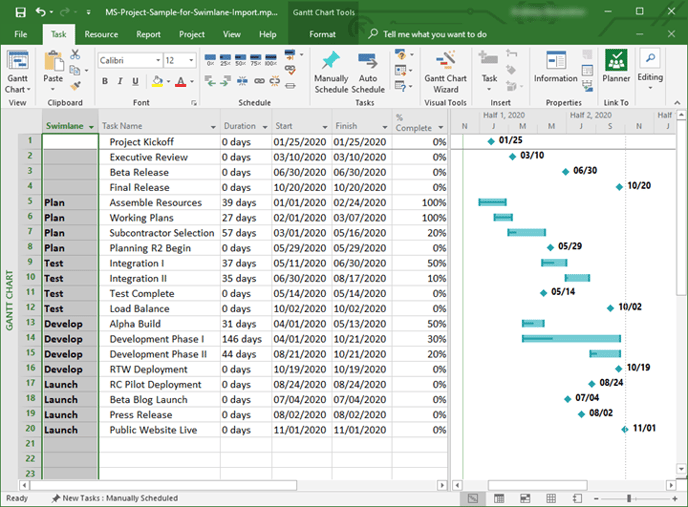Click the Respect Links icon
Screen dimensions: 688x507
pyautogui.click(x=290, y=70)
